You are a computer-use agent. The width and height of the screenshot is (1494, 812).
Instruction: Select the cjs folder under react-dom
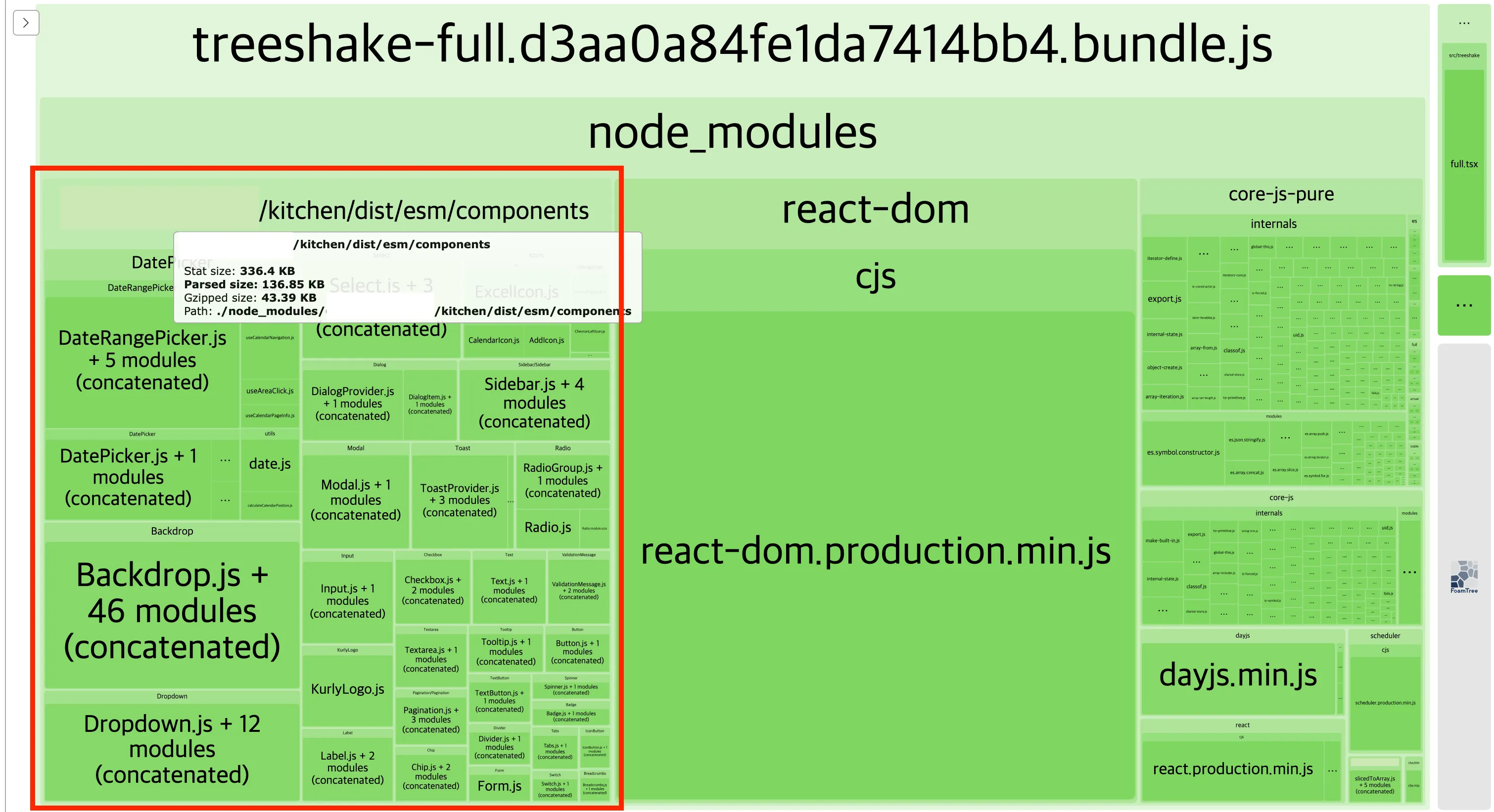pos(876,277)
